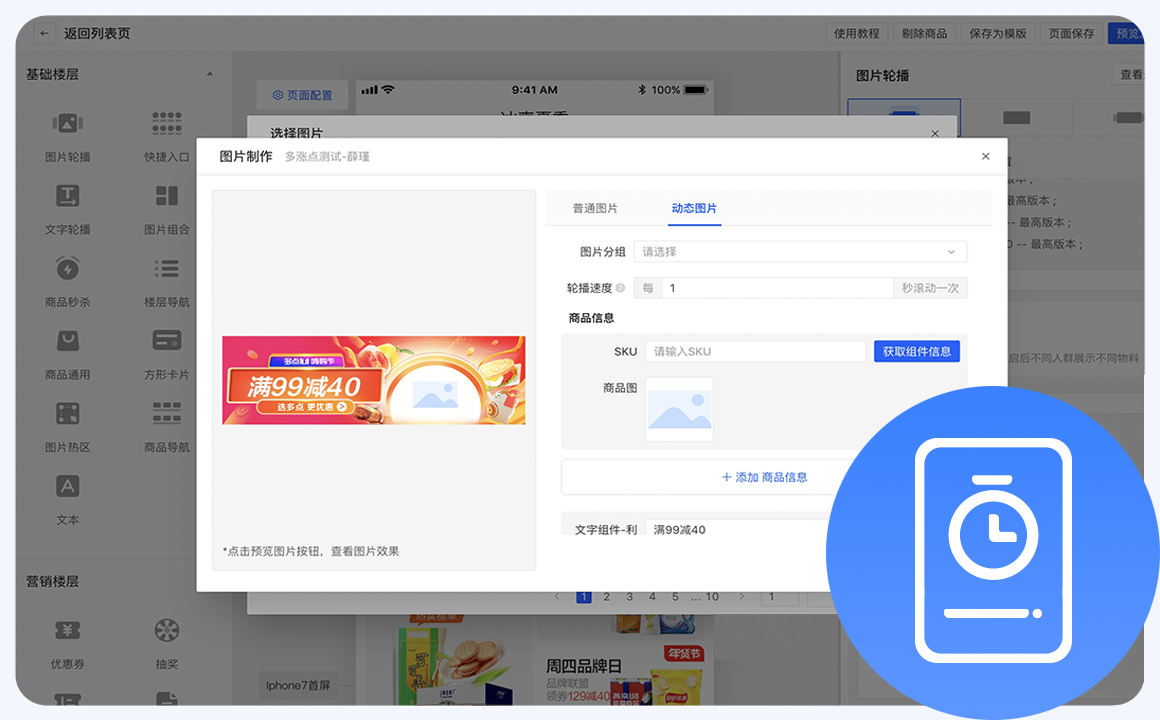Click 添加 商品信息 to add product
Screen dimensions: 1160x720
tap(764, 477)
